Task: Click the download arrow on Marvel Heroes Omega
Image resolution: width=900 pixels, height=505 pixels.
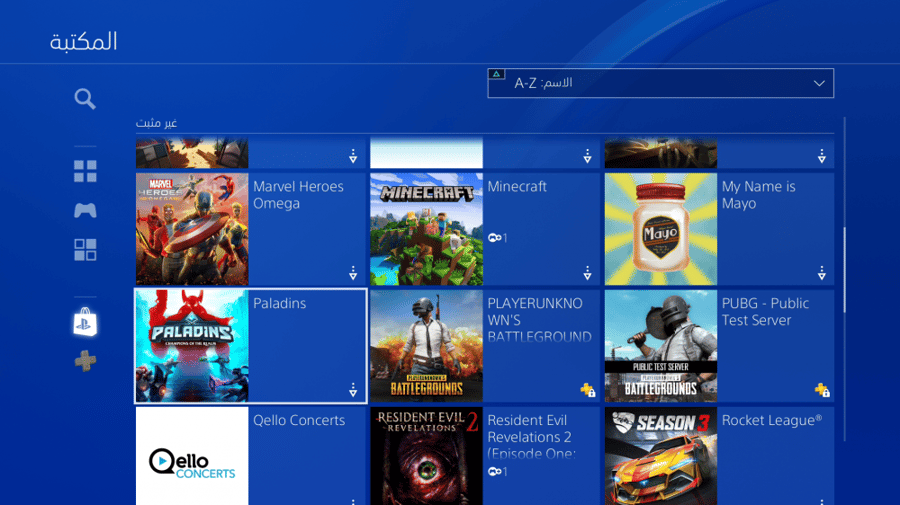Action: click(353, 273)
